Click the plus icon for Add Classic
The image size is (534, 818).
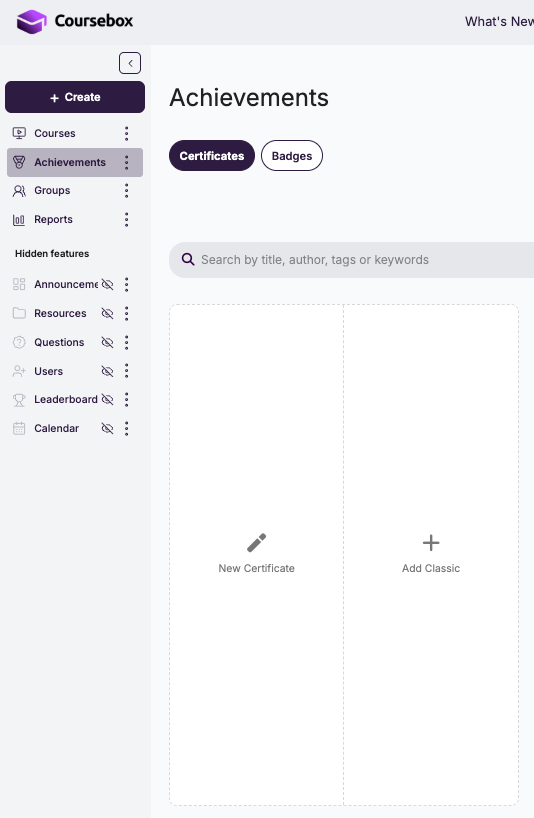(x=431, y=543)
